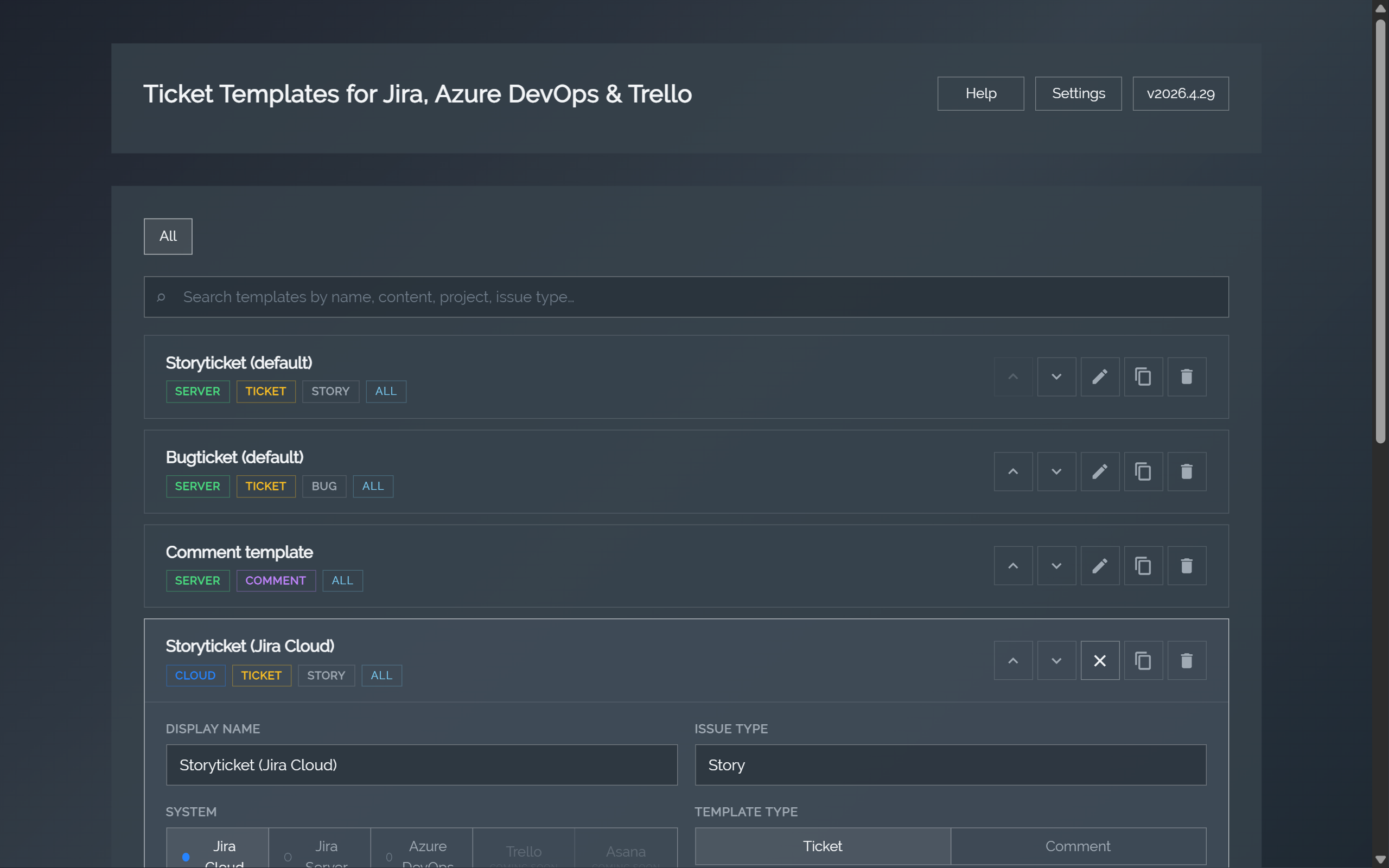Select the All filter tab
Image resolution: width=1389 pixels, height=868 pixels.
[x=168, y=236]
